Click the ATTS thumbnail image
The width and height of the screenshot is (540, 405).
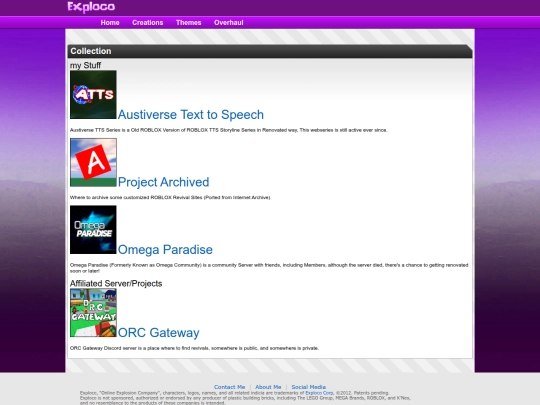click(93, 95)
